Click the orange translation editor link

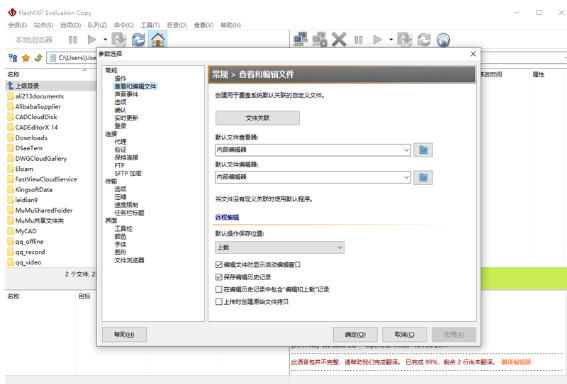(x=516, y=362)
